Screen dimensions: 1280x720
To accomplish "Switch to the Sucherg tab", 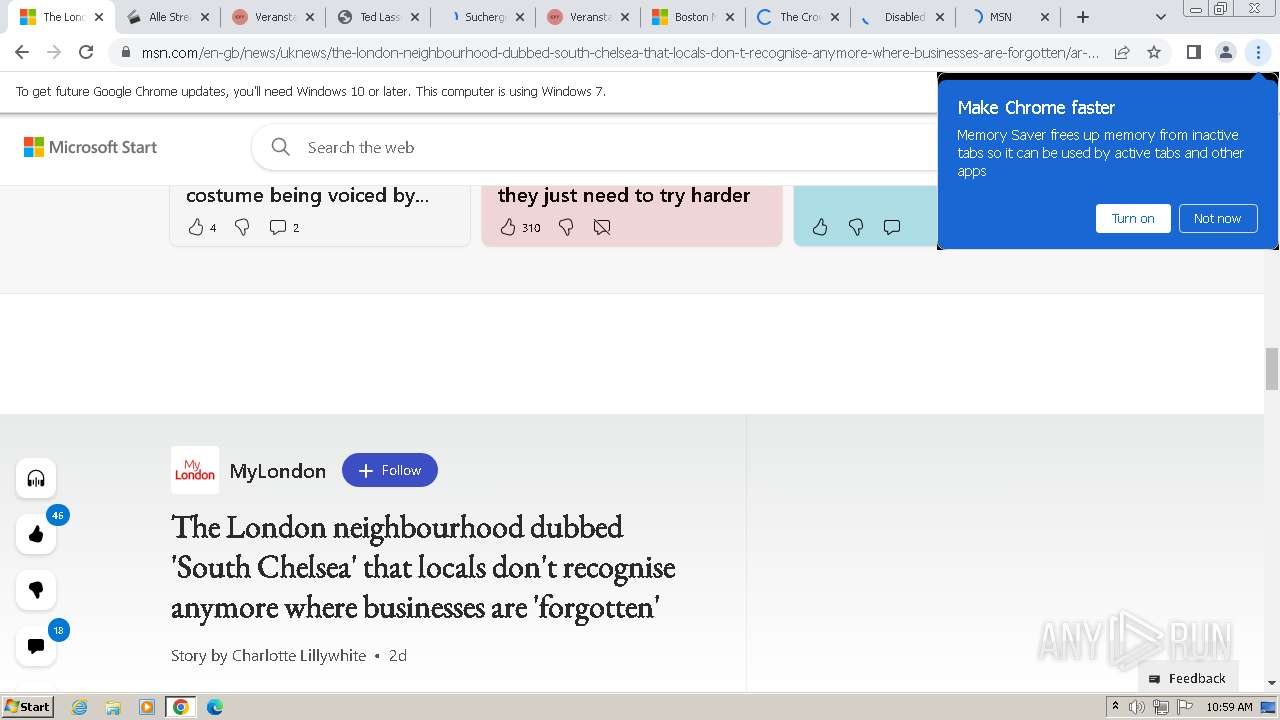I will [483, 17].
